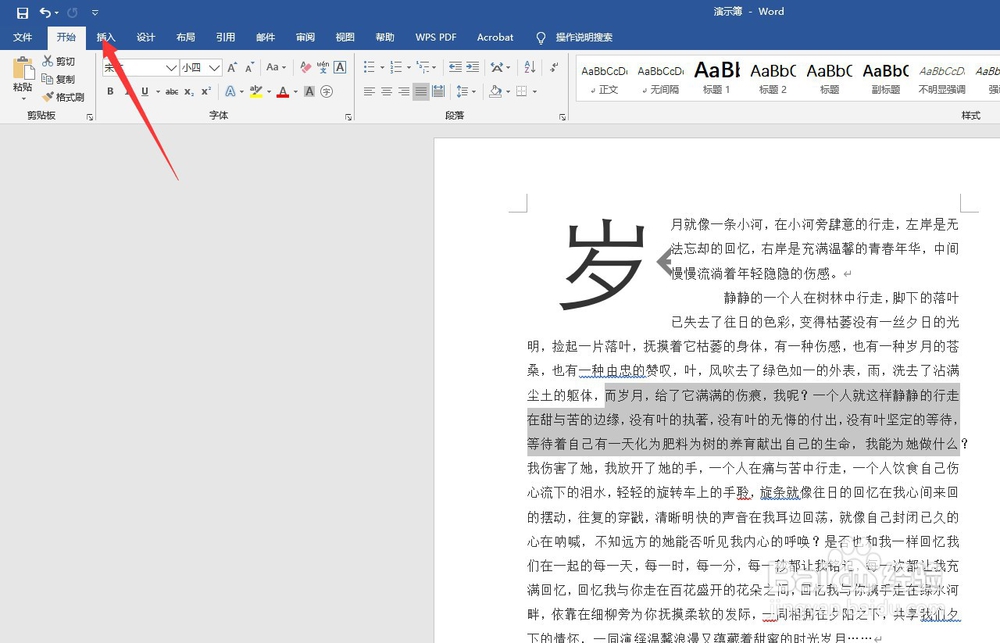Click the Undo icon in Quick Access Toolbar
The image size is (1000, 643).
tap(45, 11)
